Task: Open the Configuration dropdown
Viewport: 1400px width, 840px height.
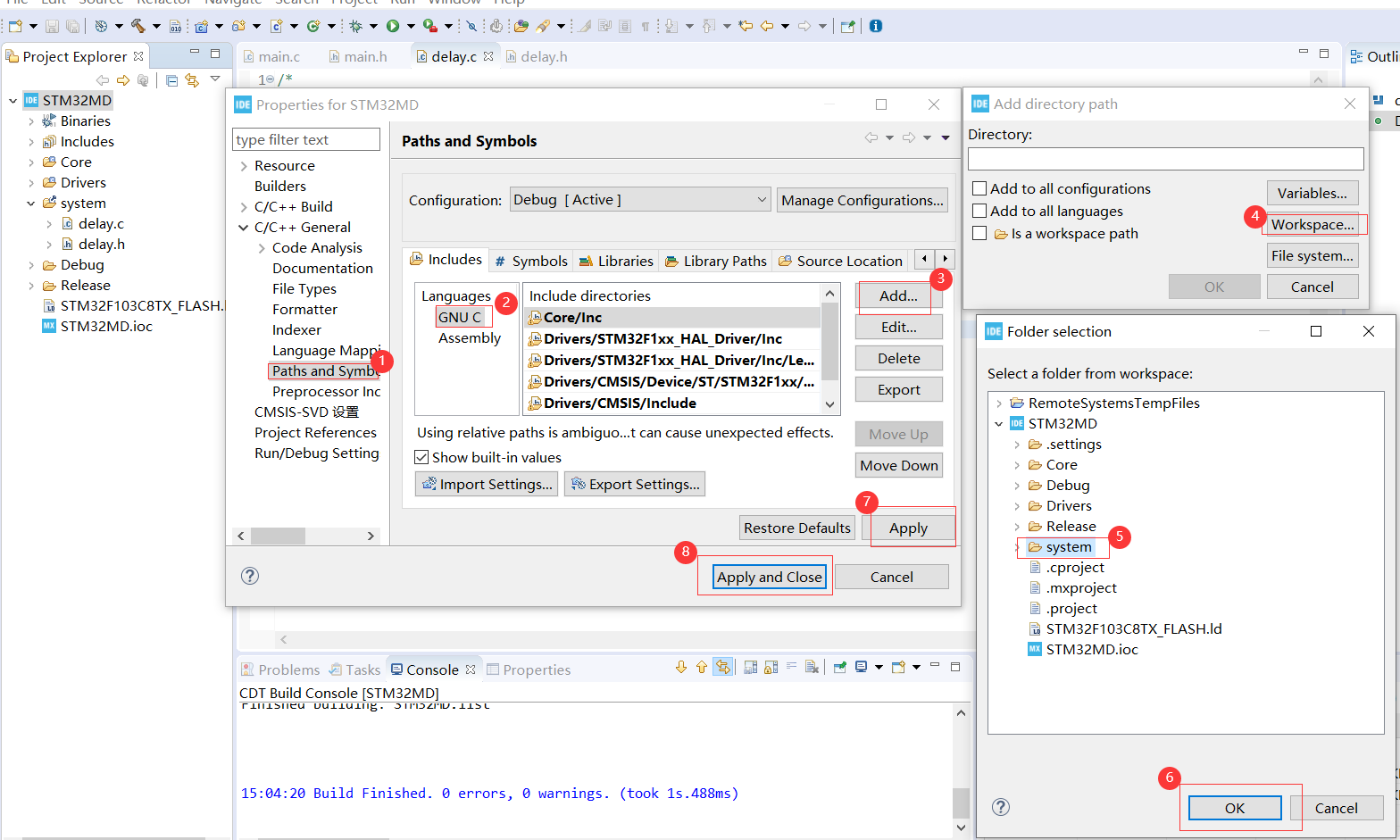Action: (639, 200)
